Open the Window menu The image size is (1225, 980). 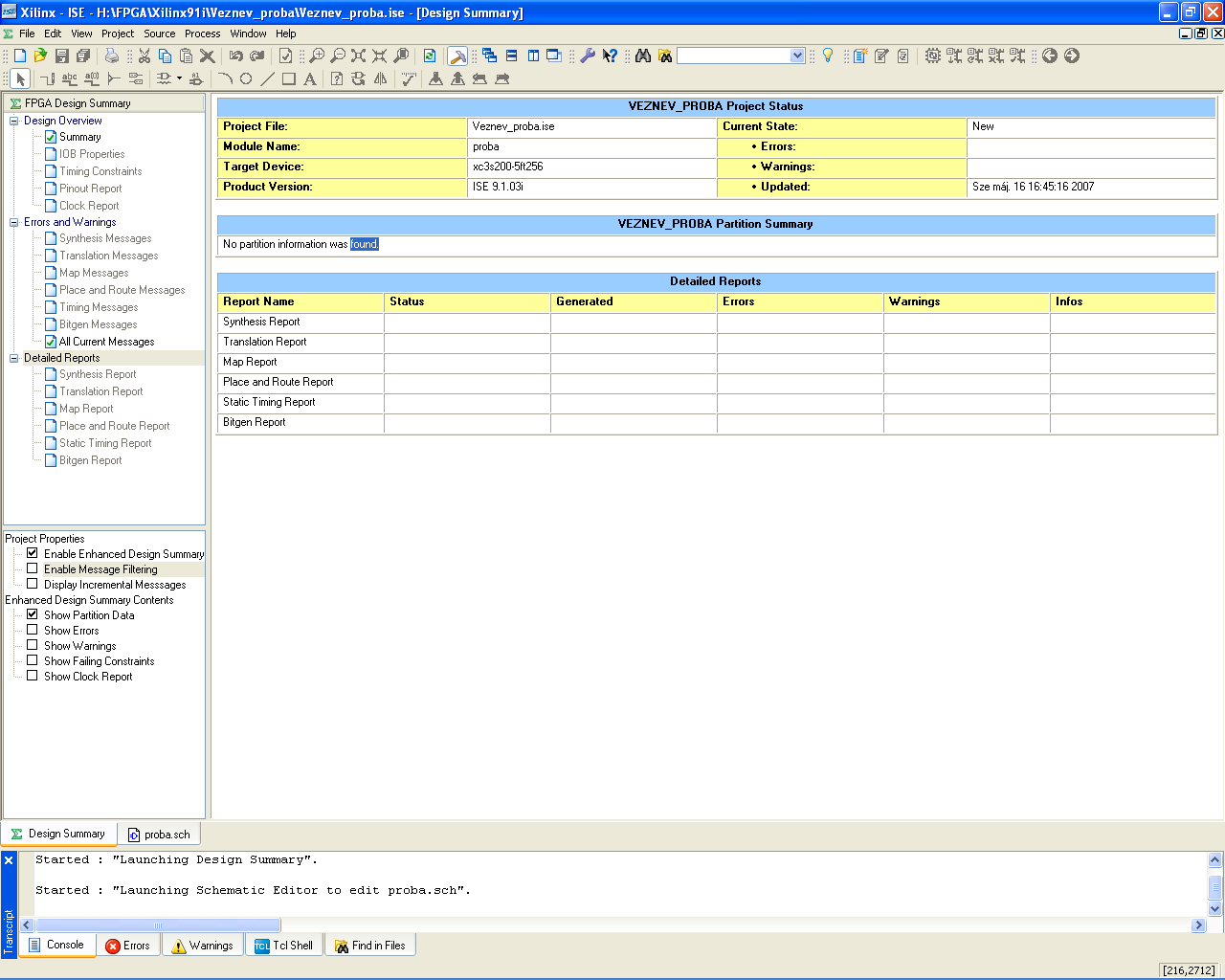249,33
